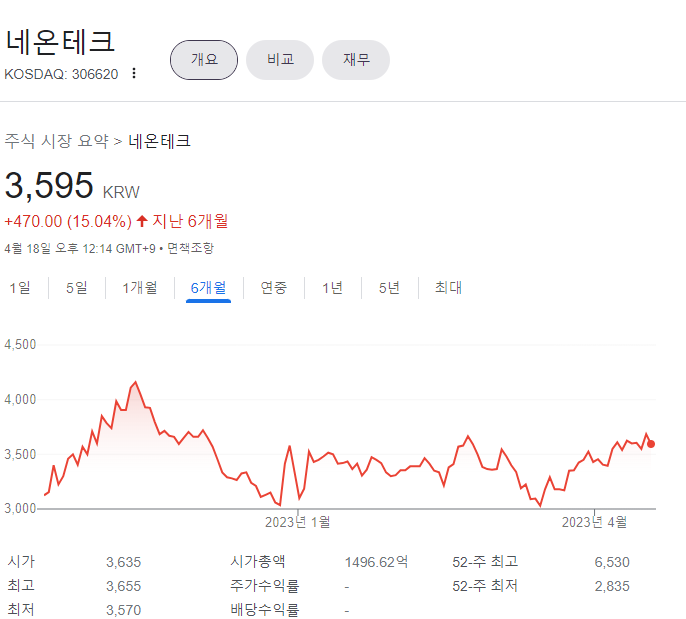This screenshot has height=619, width=686.
Task: Click the 배당수익률 label
Action: (x=265, y=610)
